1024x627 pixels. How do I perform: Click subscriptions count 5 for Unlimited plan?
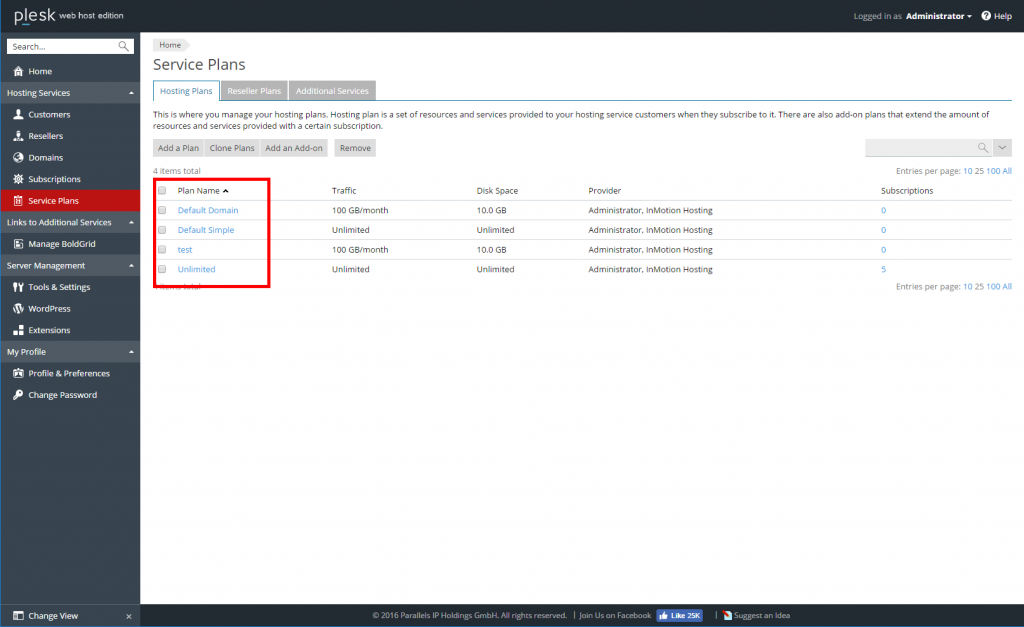pyautogui.click(x=884, y=269)
